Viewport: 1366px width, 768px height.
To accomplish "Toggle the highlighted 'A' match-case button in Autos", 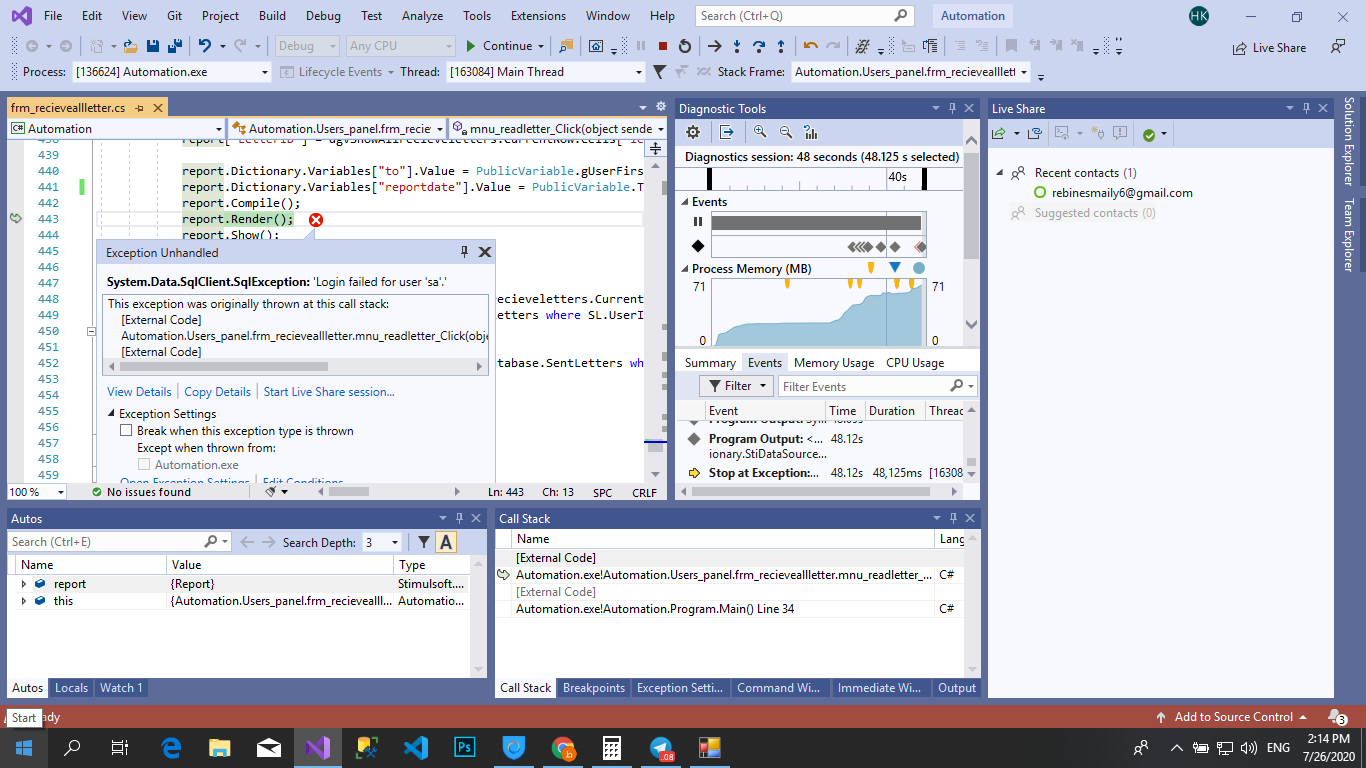I will coord(446,542).
